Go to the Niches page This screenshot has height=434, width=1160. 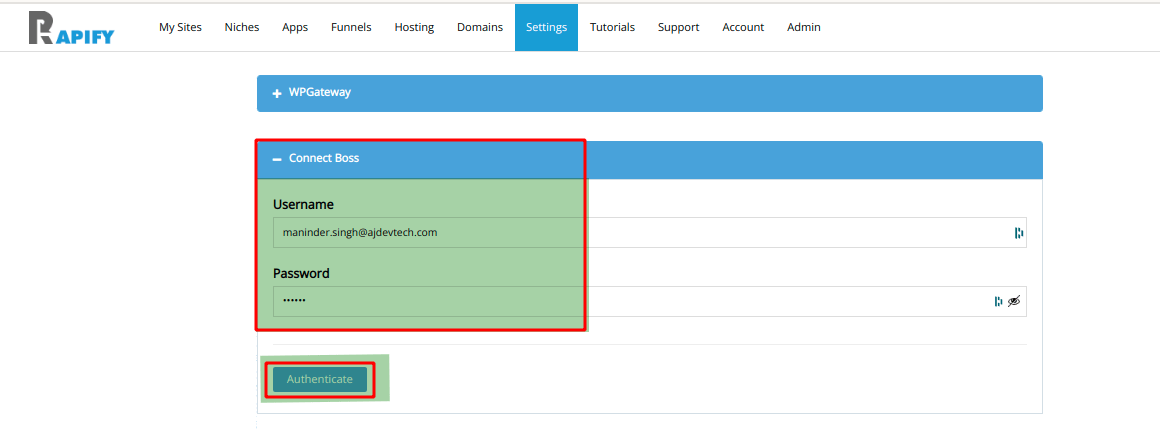(x=242, y=27)
